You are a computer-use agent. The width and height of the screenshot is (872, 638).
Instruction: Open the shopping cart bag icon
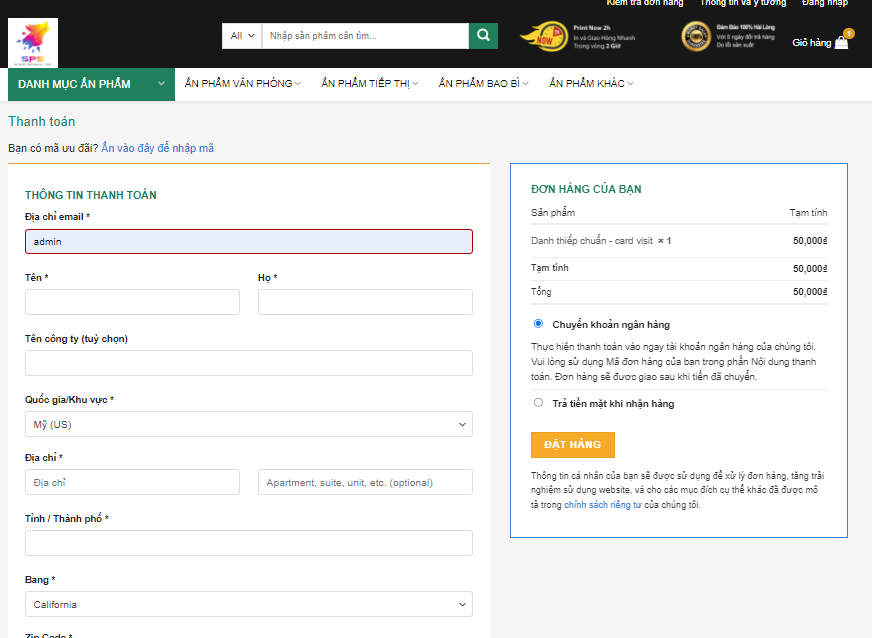841,43
